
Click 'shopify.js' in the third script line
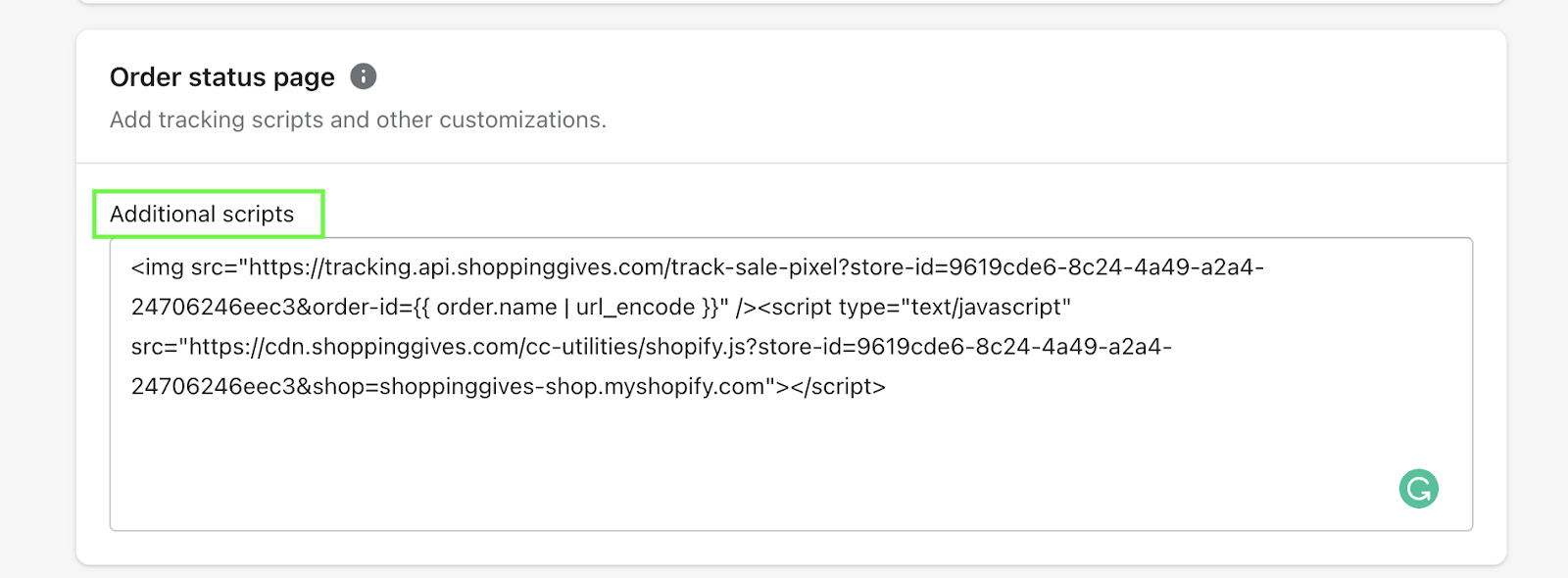699,347
